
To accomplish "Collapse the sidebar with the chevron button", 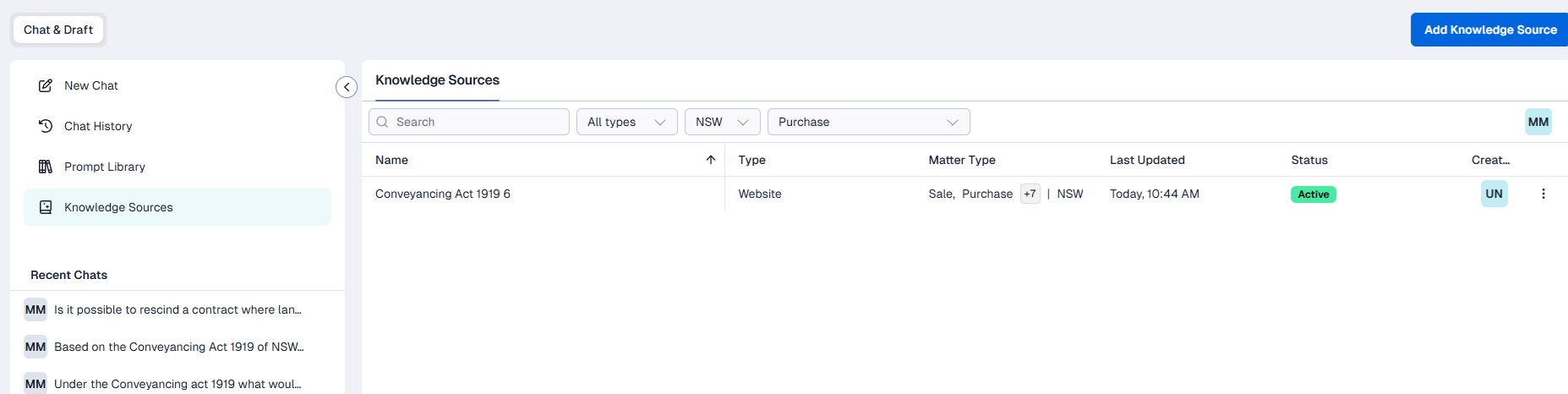I will click(x=347, y=87).
